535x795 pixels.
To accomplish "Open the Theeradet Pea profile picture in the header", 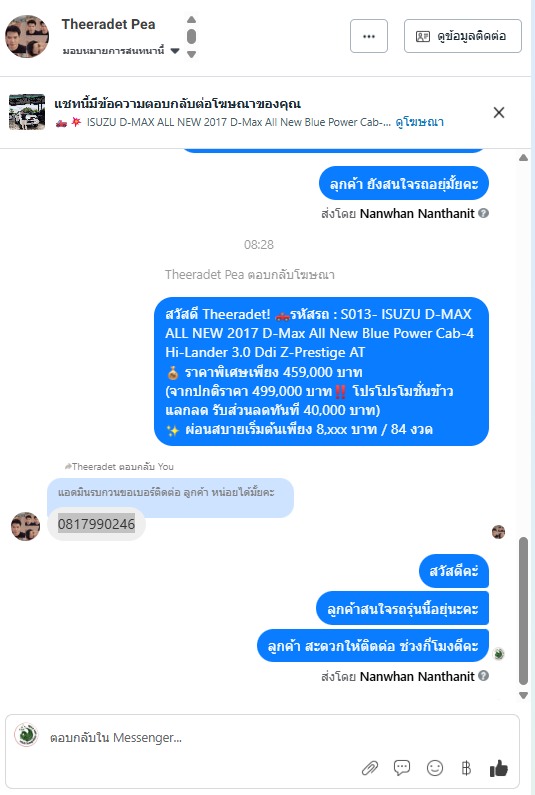I will [x=27, y=36].
